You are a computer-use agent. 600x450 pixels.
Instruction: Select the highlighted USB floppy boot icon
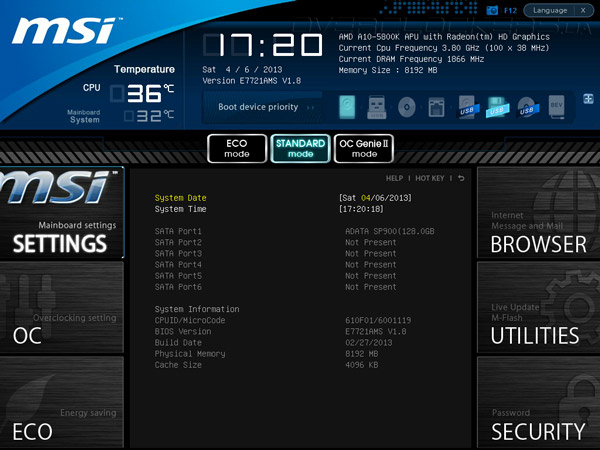[x=497, y=107]
